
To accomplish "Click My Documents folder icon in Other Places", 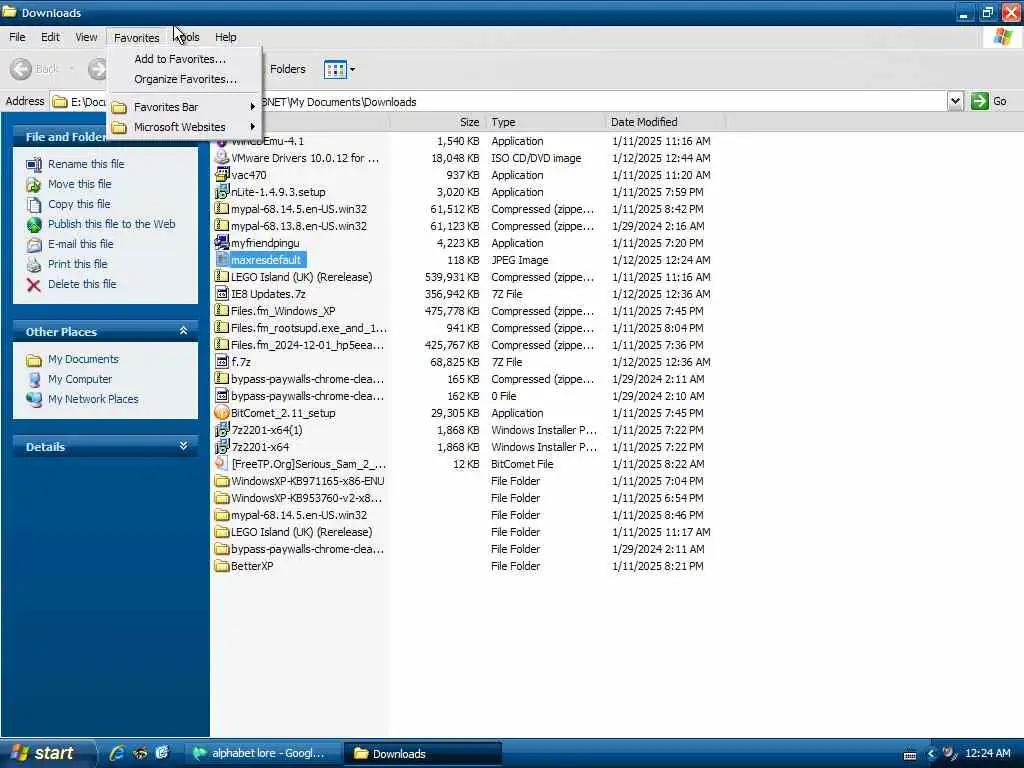I will pos(34,360).
